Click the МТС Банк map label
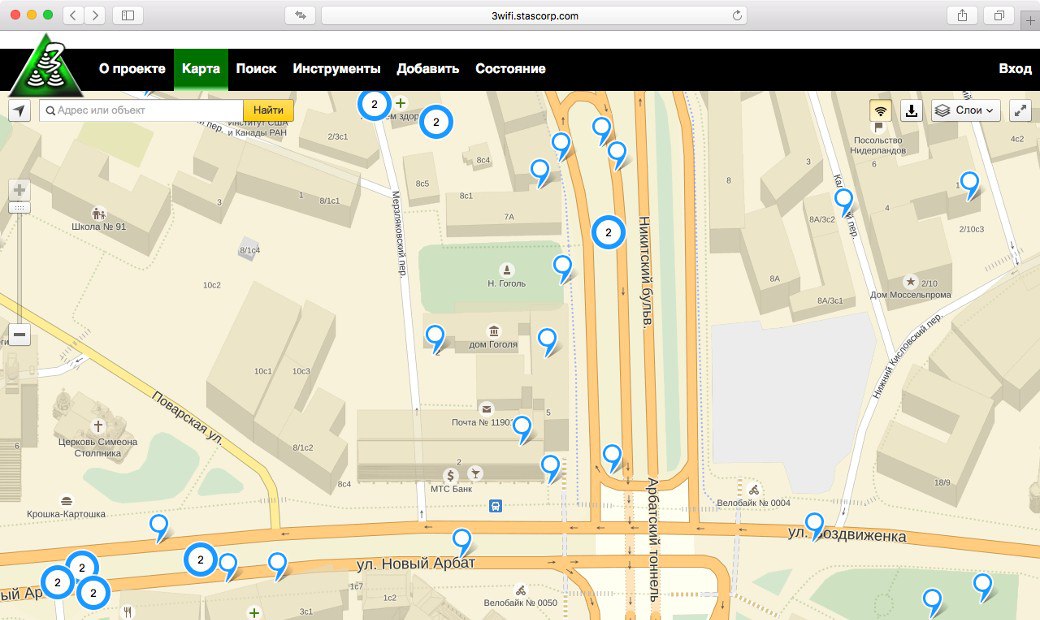Image resolution: width=1040 pixels, height=620 pixels. (451, 489)
